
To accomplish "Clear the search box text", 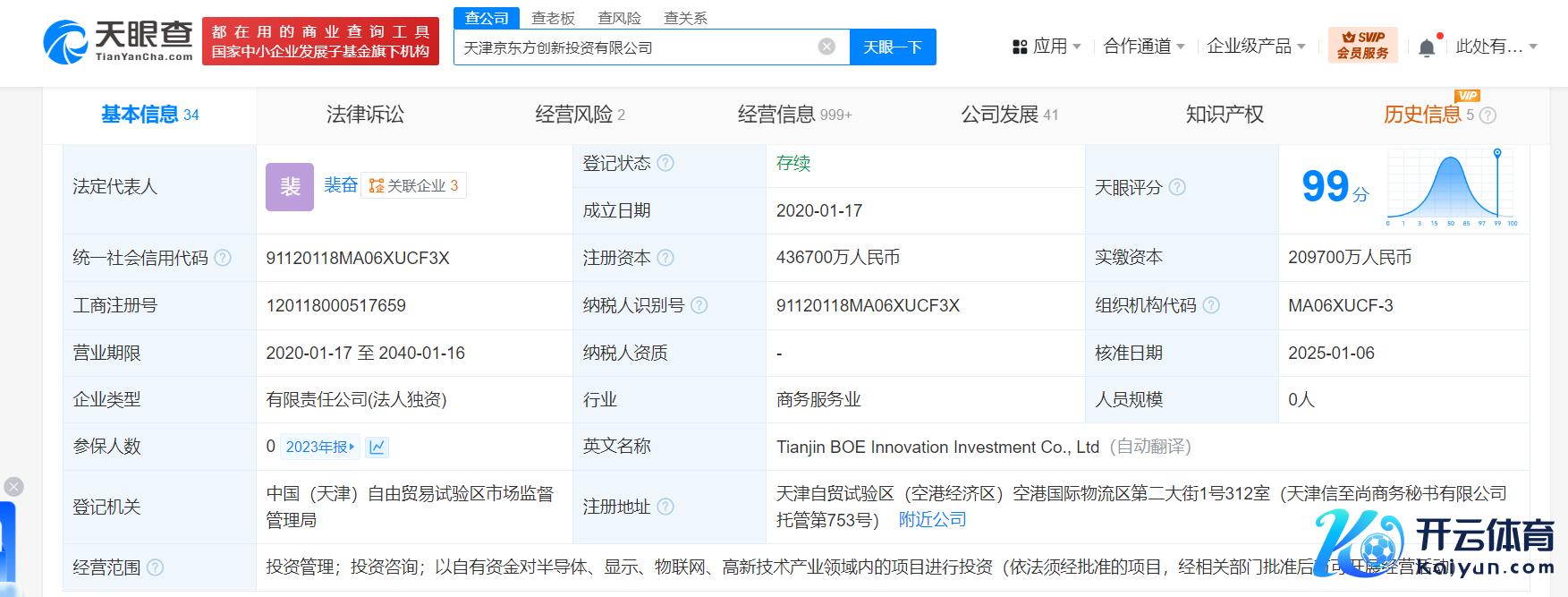I will pos(826,47).
